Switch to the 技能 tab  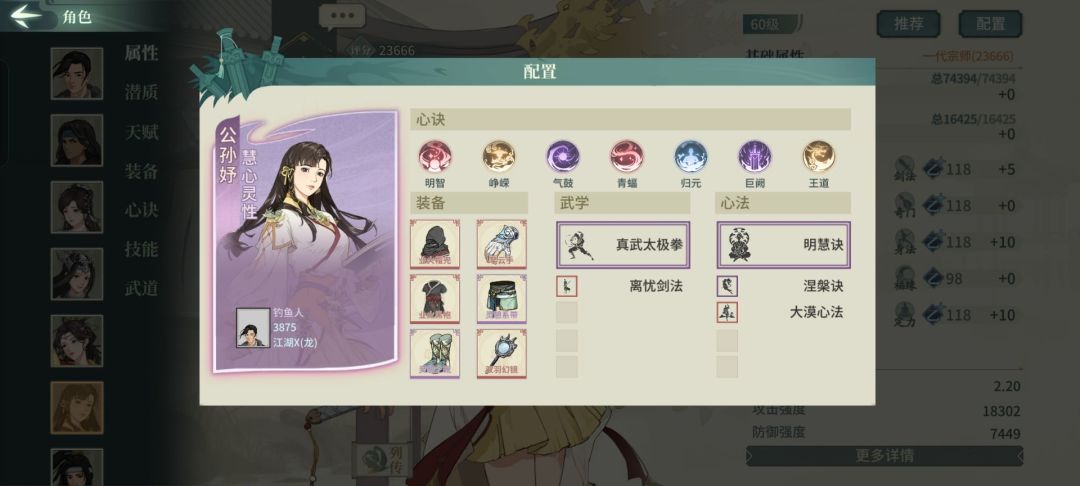[142, 249]
